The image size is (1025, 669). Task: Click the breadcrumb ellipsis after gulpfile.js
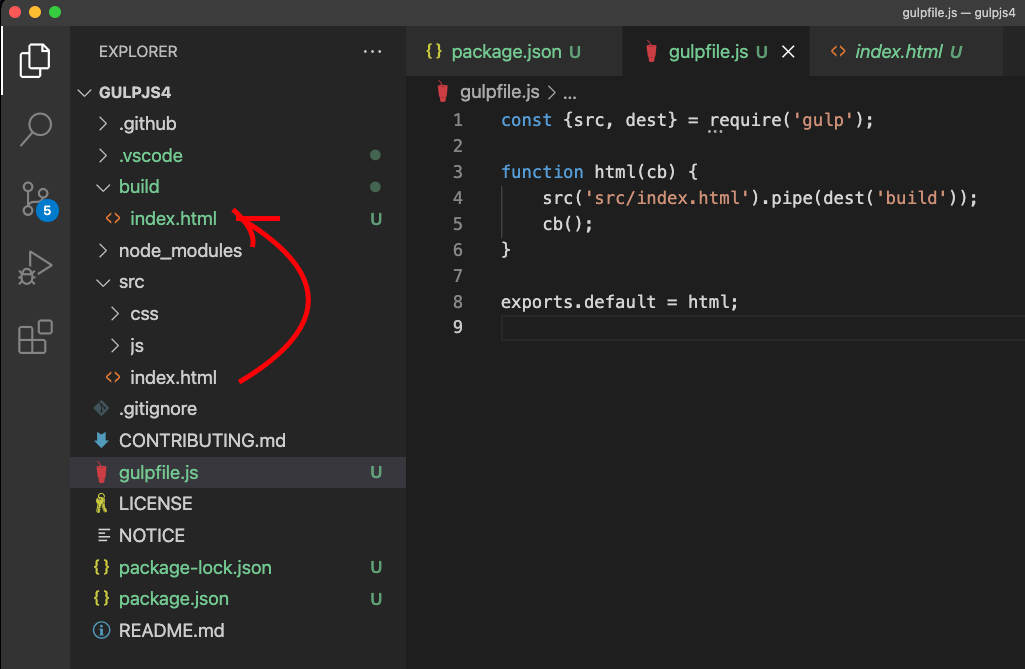click(570, 95)
